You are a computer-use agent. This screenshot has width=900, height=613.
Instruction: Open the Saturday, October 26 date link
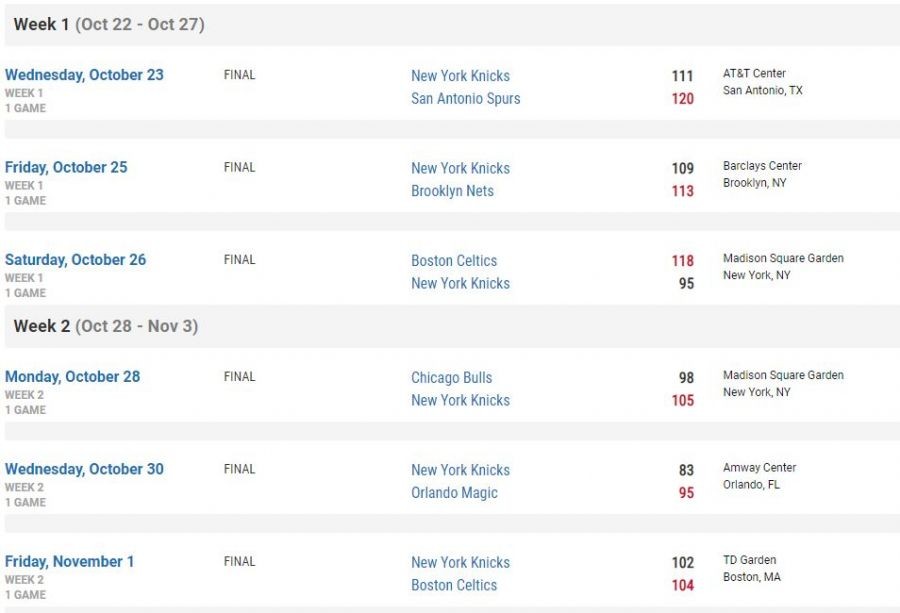pyautogui.click(x=75, y=260)
